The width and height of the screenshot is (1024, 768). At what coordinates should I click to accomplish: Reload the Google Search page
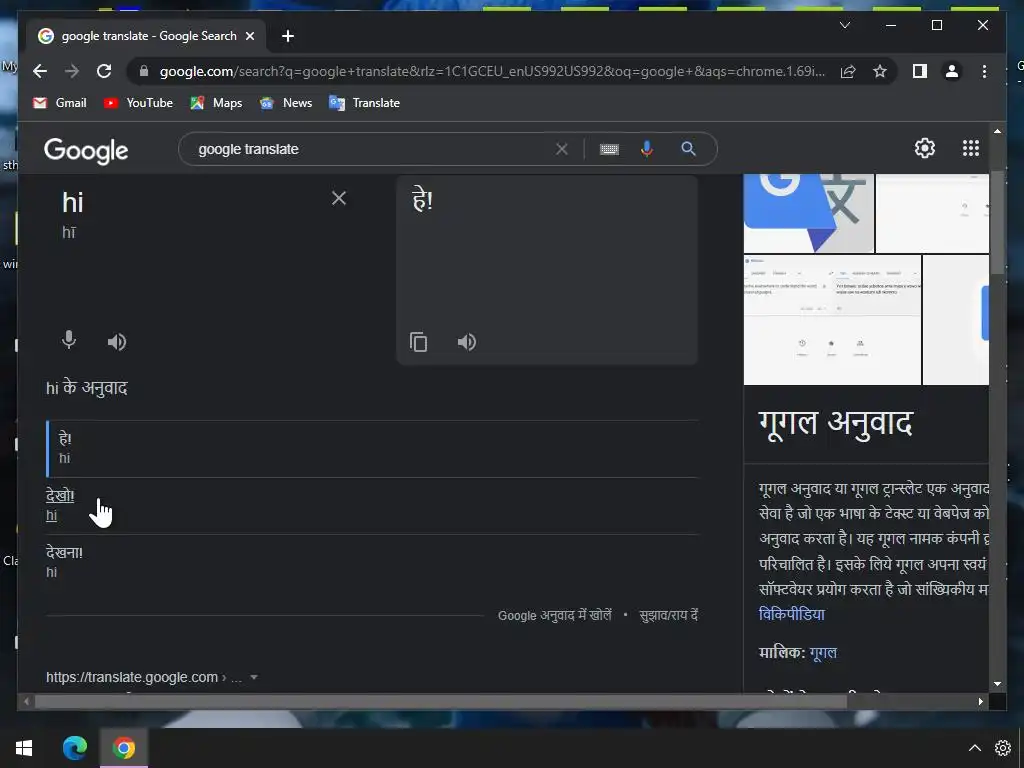coord(104,71)
